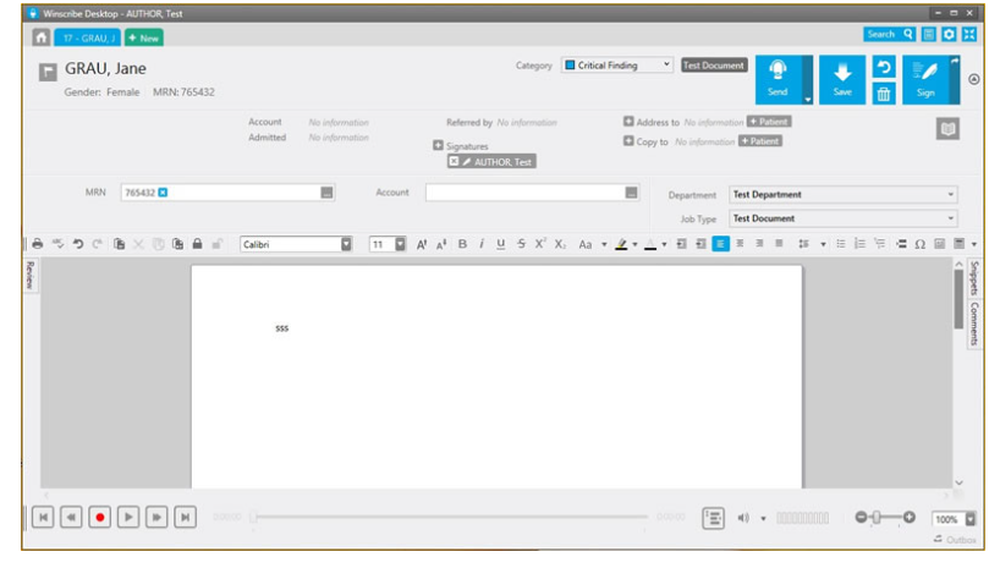Click the Test Document tag
1000x581 pixels.
tap(714, 65)
